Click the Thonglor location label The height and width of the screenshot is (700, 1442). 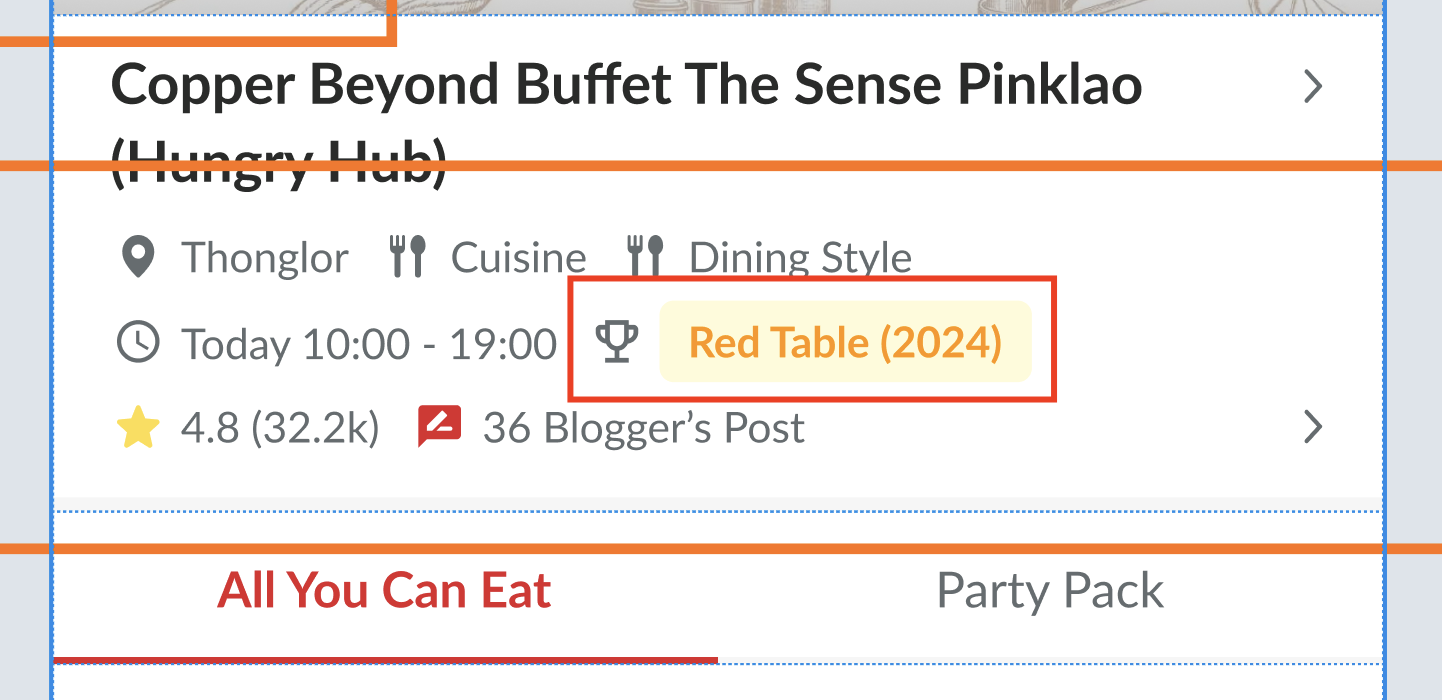(x=264, y=258)
